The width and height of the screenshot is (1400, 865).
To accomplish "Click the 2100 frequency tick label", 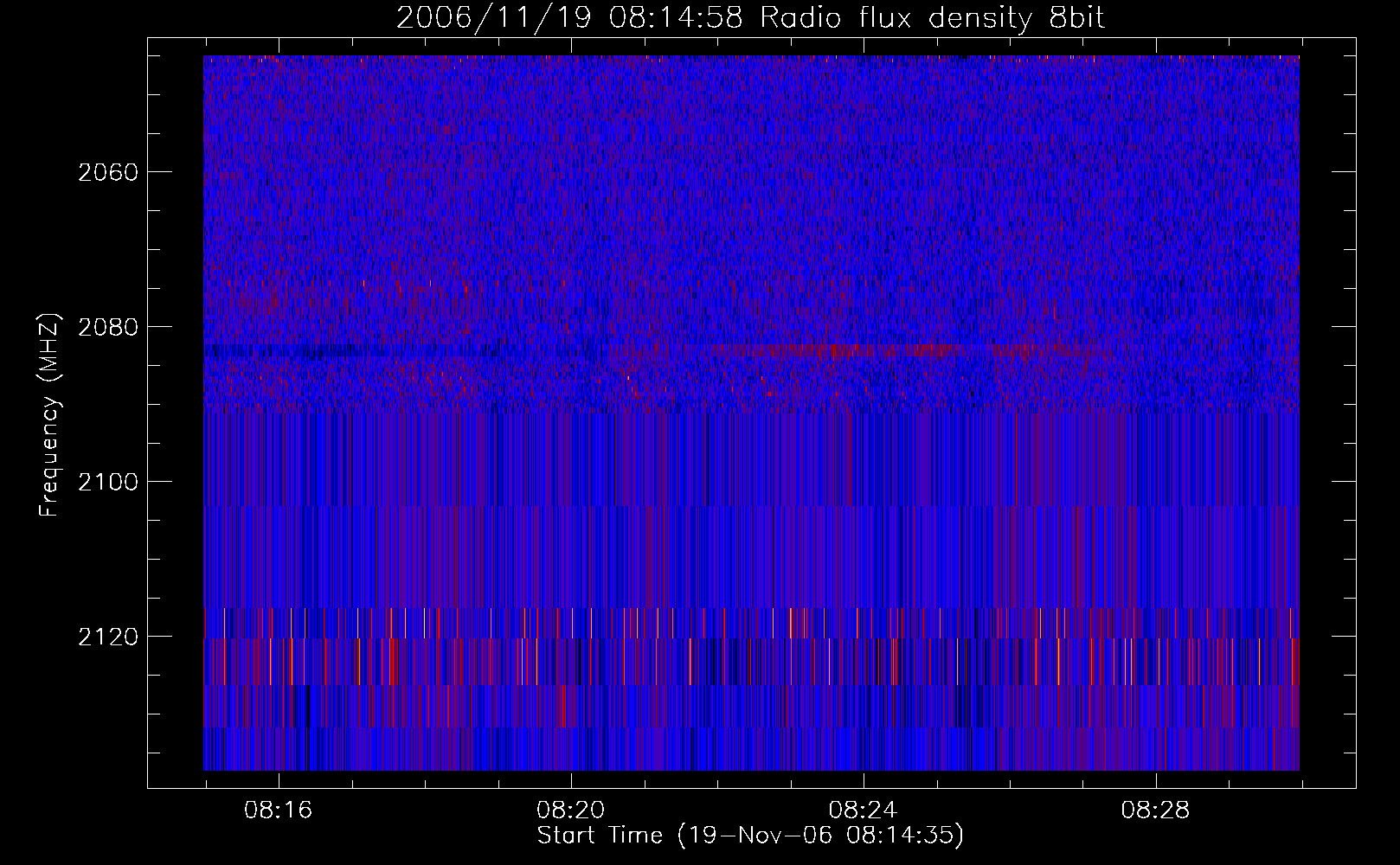I will pyautogui.click(x=108, y=482).
